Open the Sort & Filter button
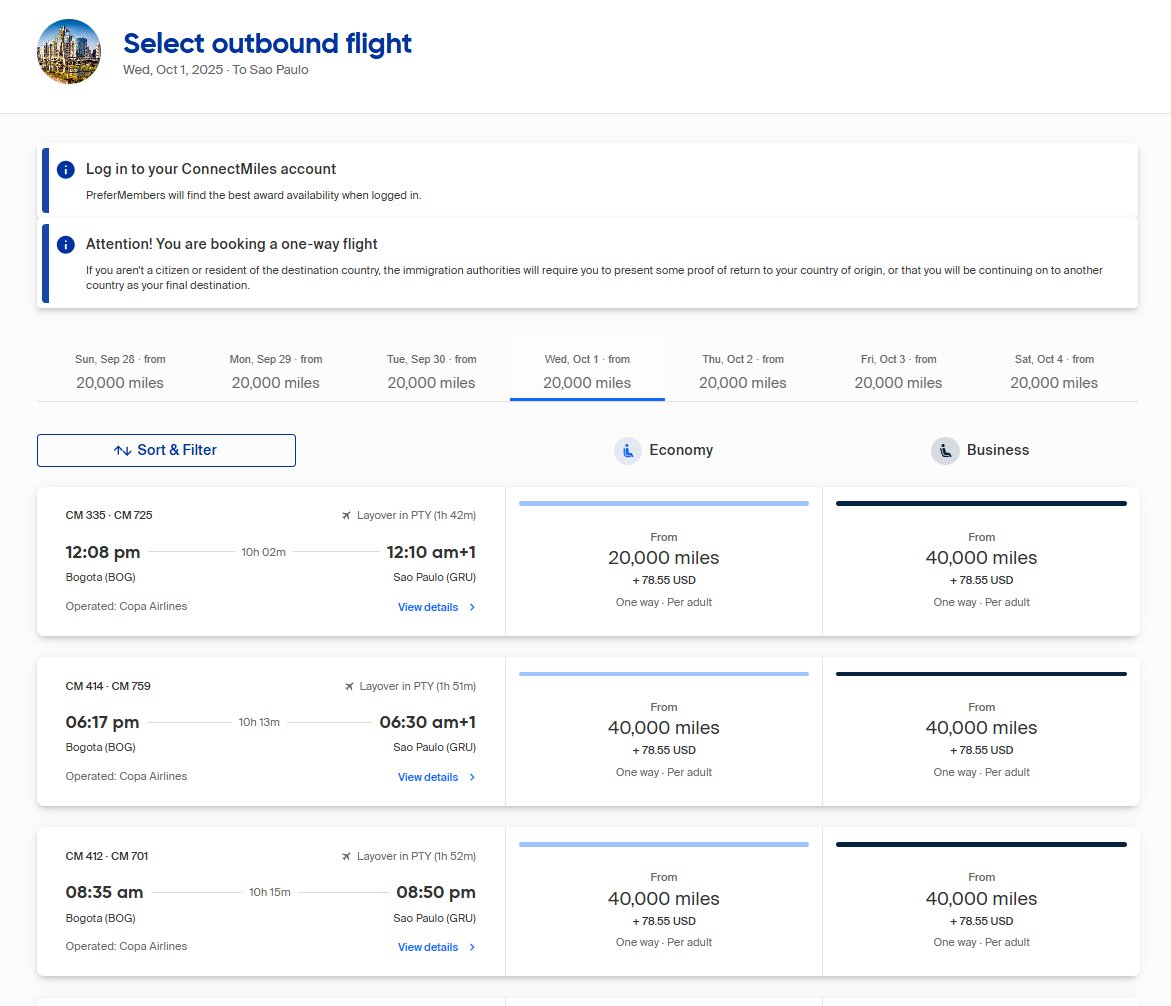Image resolution: width=1171 pixels, height=1006 pixels. [x=167, y=450]
